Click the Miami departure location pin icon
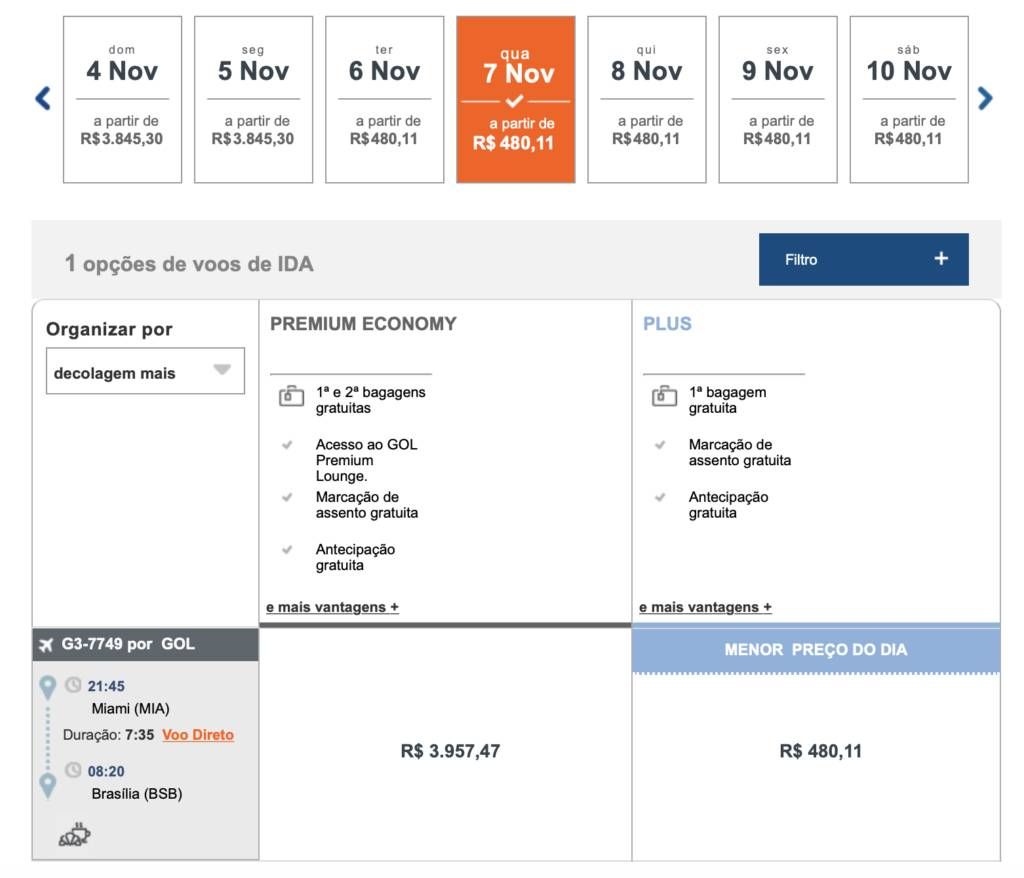 [48, 687]
